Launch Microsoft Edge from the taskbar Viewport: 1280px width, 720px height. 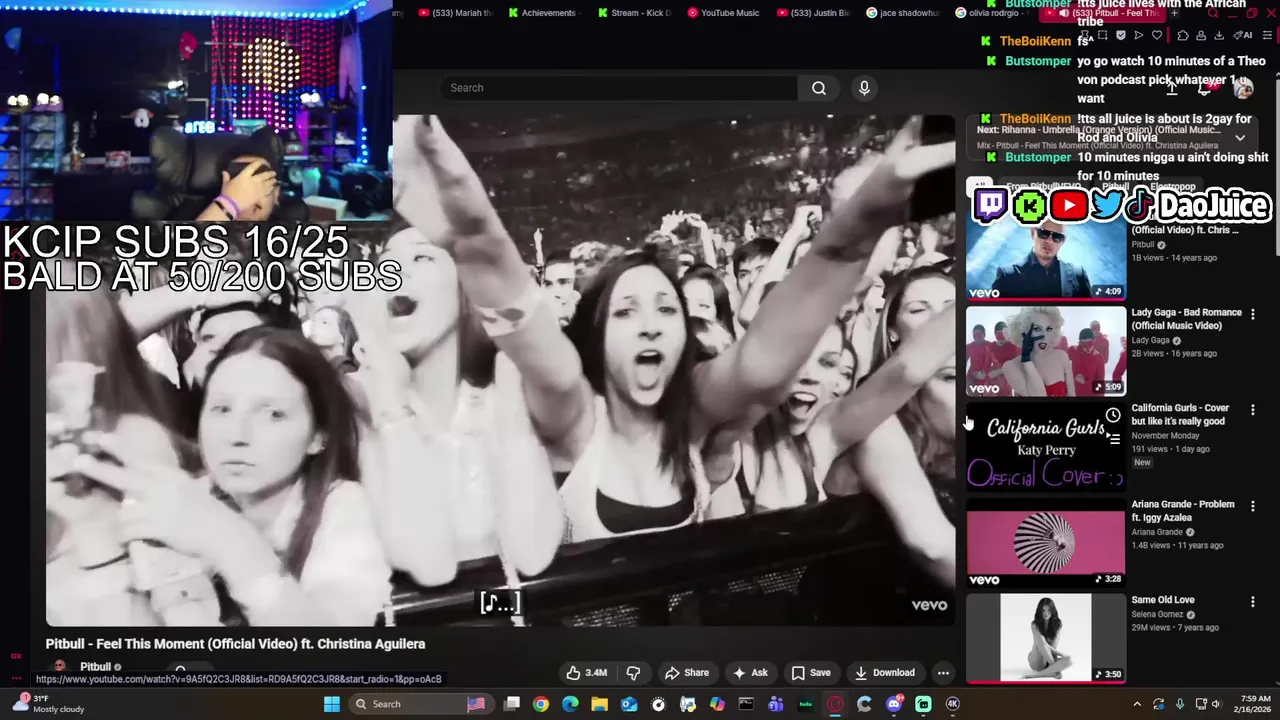click(x=570, y=704)
